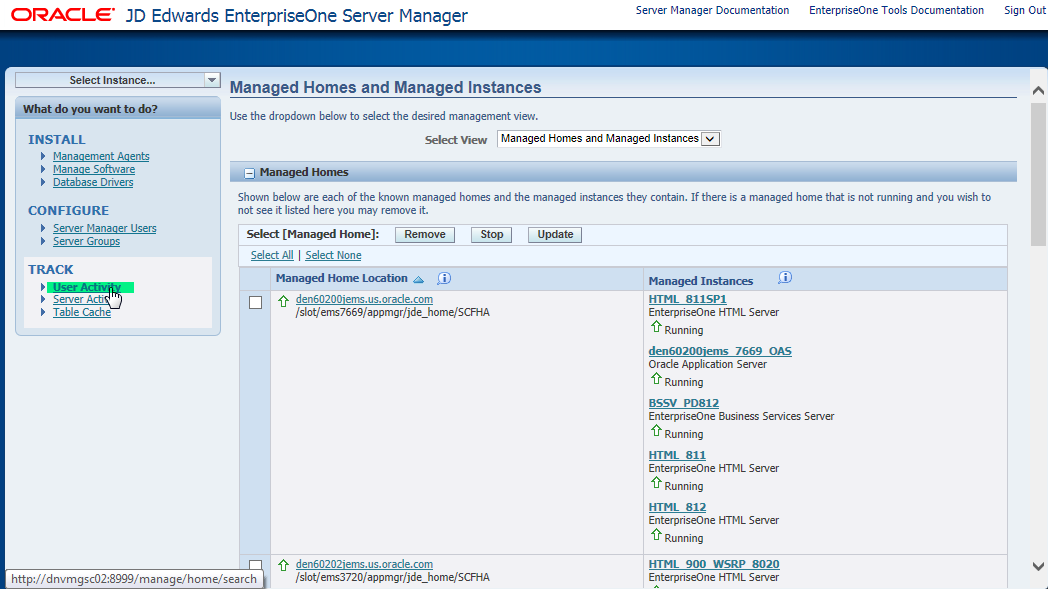Open Manage Software link
The width and height of the screenshot is (1048, 589).
(x=94, y=169)
